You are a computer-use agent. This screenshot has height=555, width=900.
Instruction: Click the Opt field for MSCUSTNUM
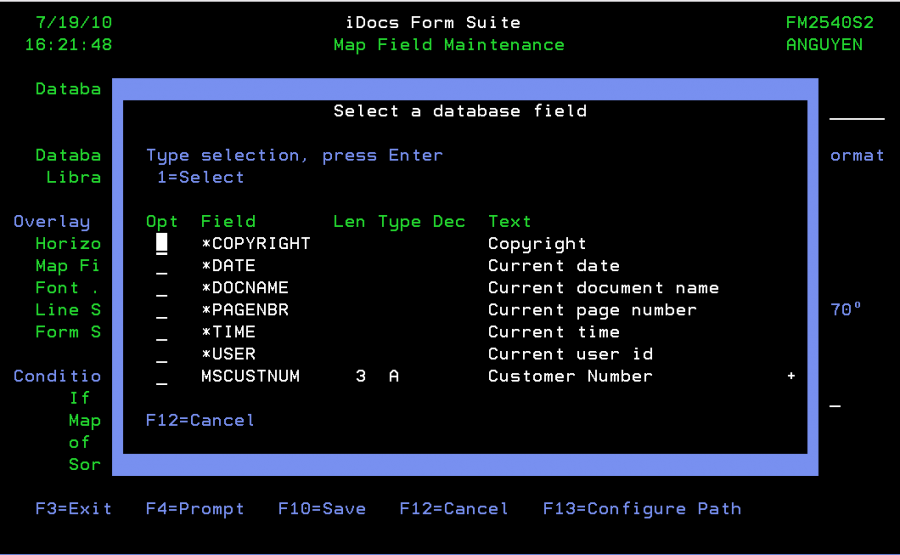point(161,376)
